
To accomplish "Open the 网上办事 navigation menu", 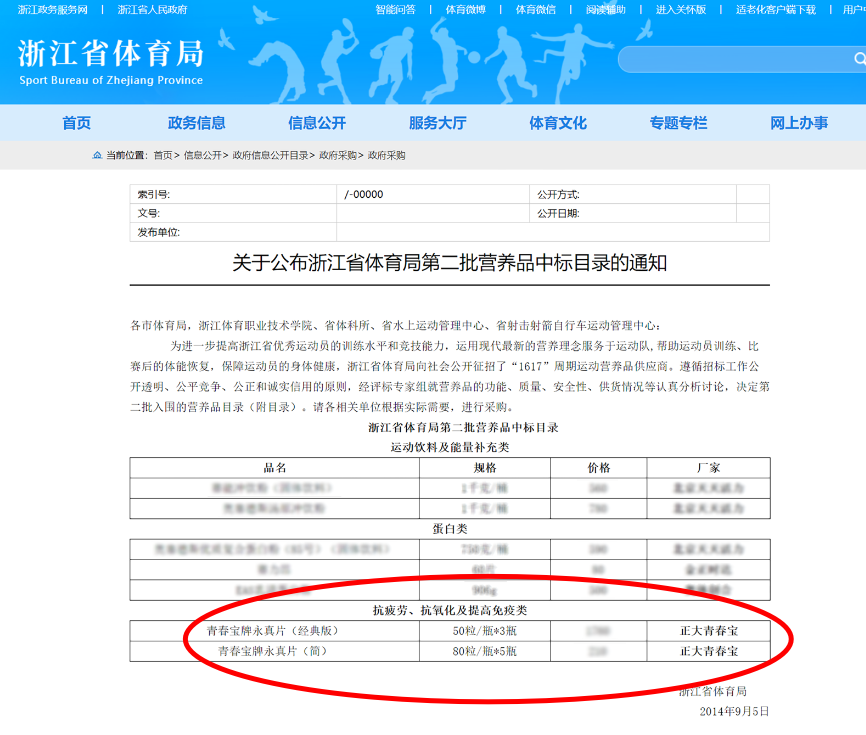I will click(x=799, y=123).
